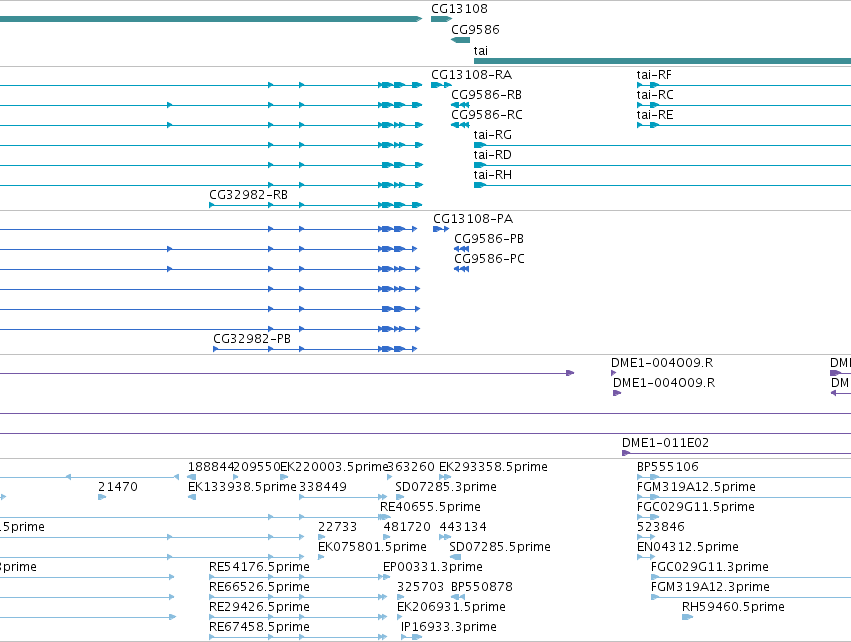Select the CG9586 gene label

[475, 29]
